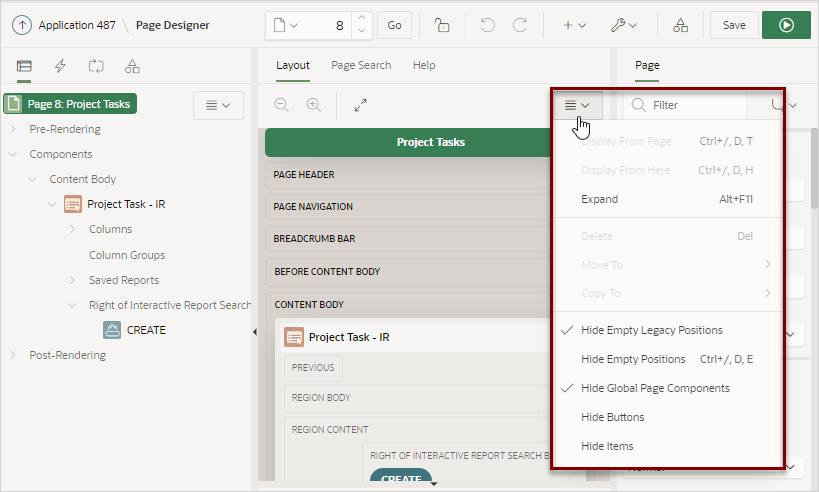Select the Dynamic Actions lightning icon
This screenshot has width=819, height=492.
pyautogui.click(x=60, y=66)
